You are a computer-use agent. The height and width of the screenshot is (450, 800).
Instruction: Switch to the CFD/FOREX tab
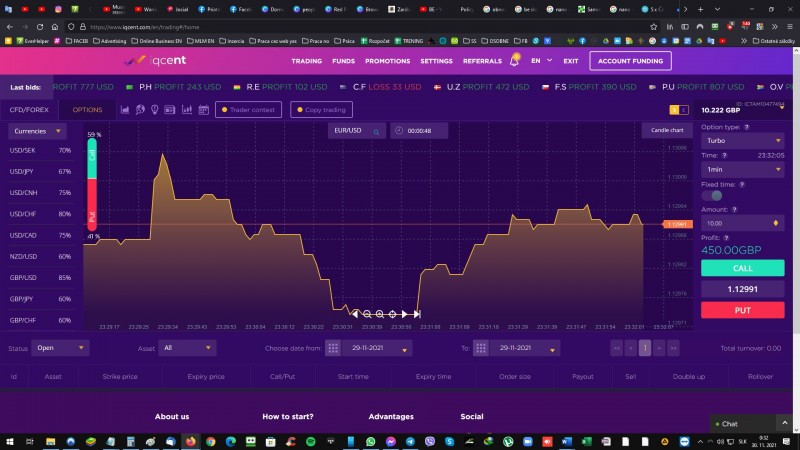point(29,110)
